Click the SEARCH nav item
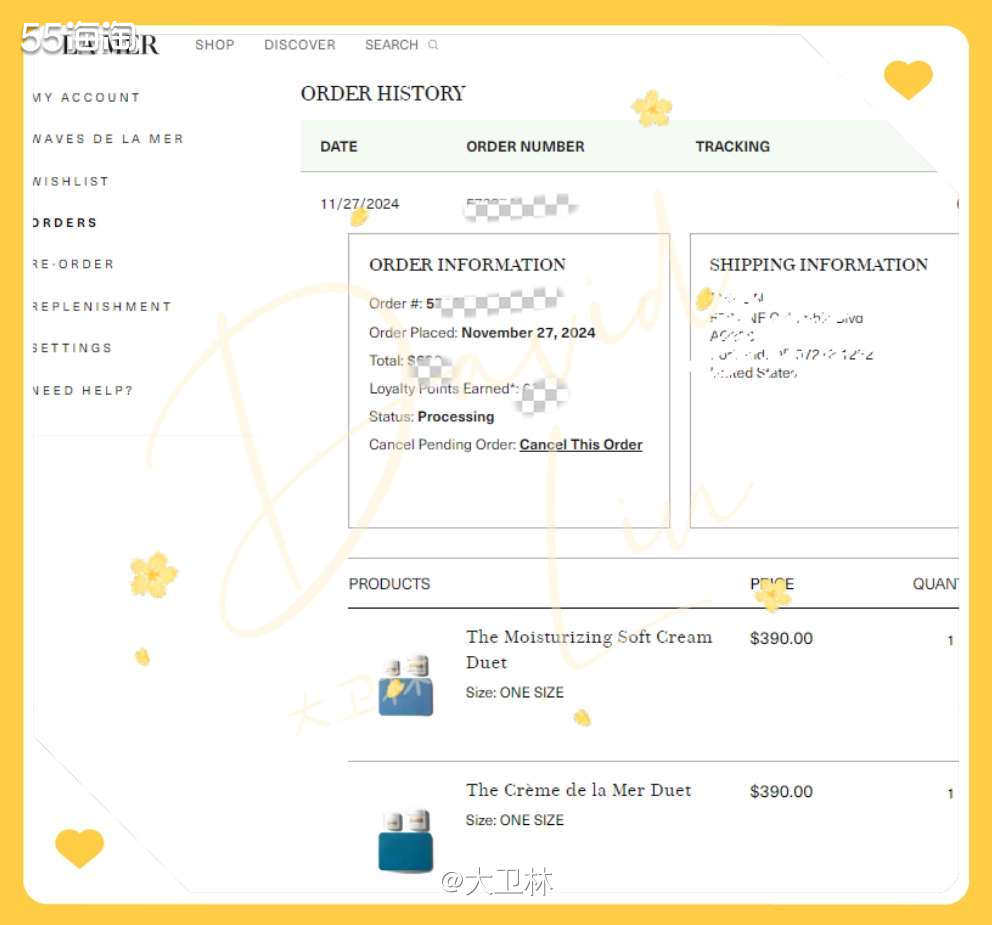The image size is (992, 925). (391, 45)
